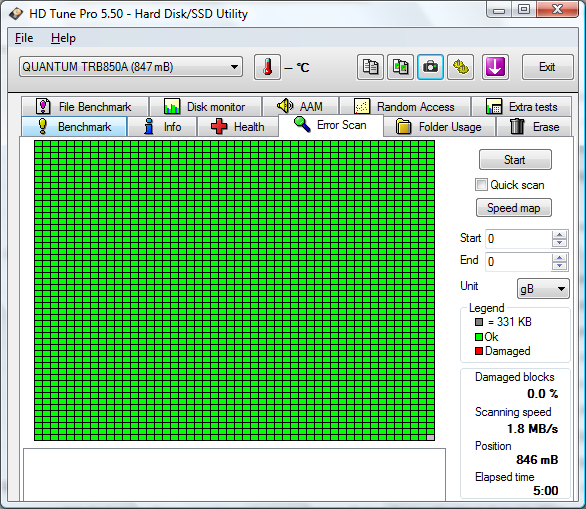Switch to the Erase tab

tap(534, 127)
